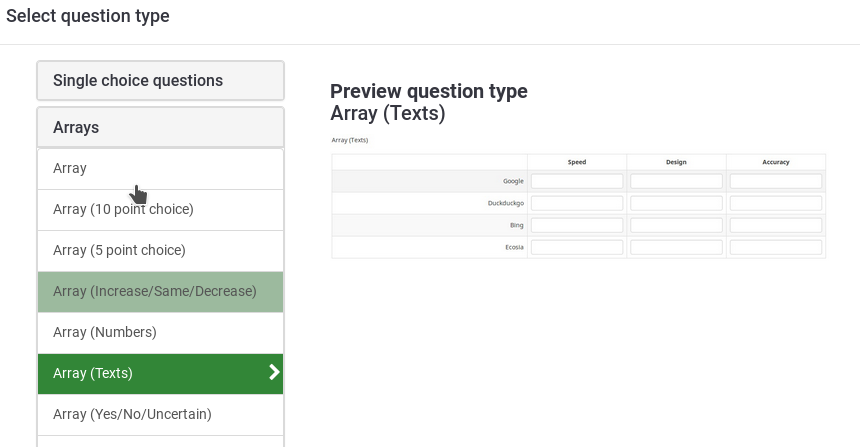860x447 pixels.
Task: Select Array (Yes/No/Uncertain) type
Action: click(160, 414)
